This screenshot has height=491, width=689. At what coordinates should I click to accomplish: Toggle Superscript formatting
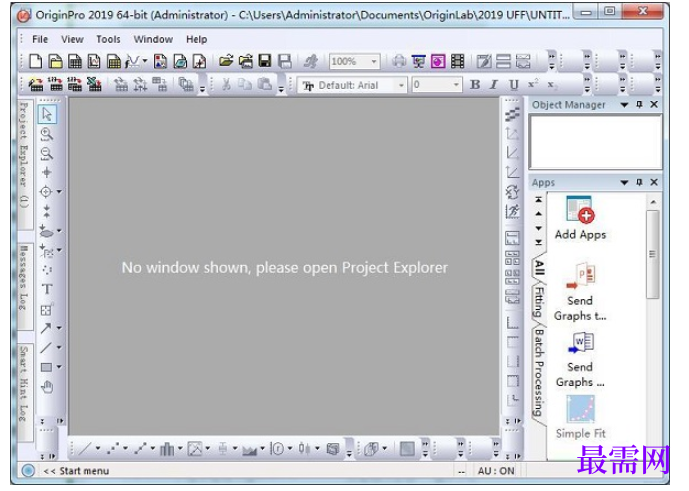coord(533,84)
